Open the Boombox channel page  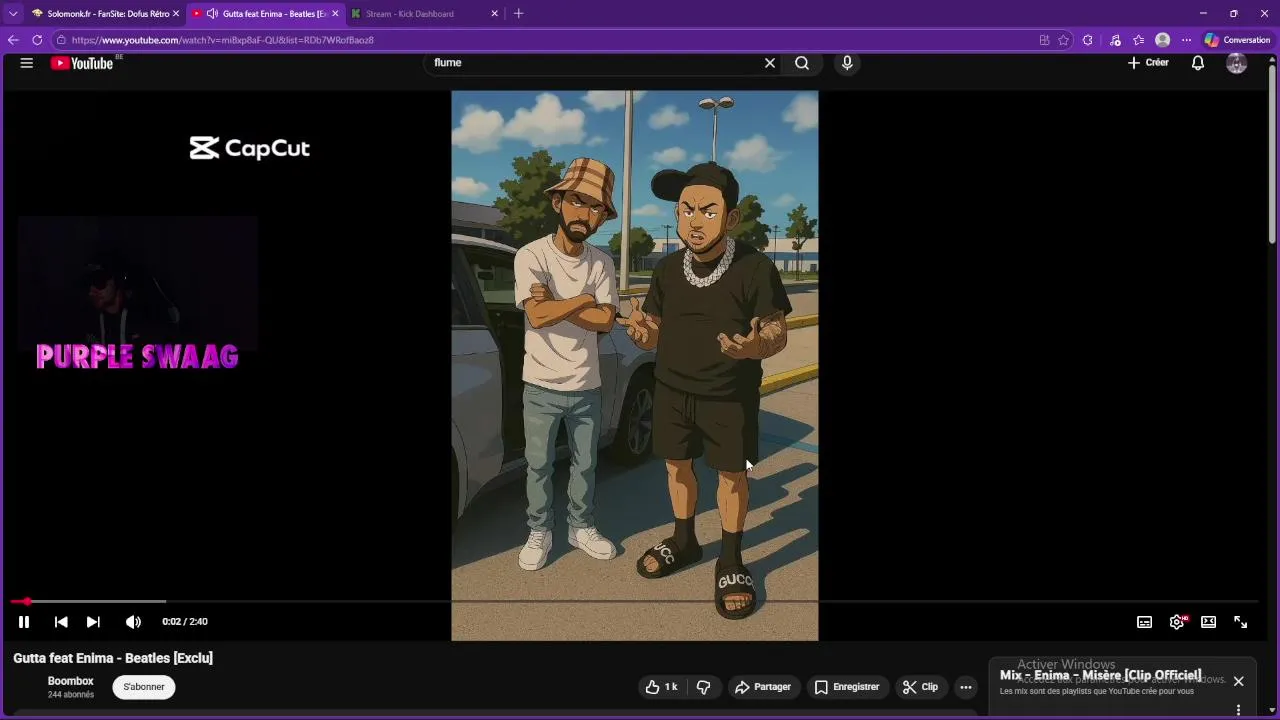71,681
